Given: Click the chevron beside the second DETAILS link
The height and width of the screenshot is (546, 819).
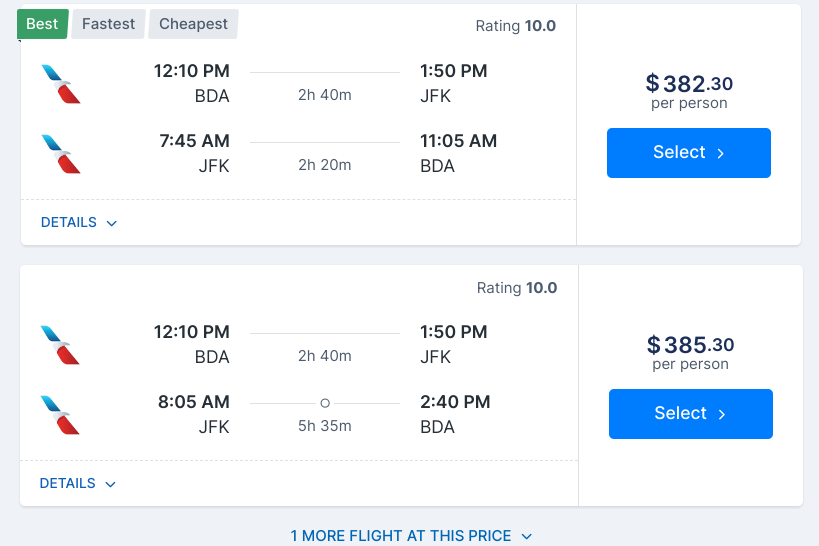Looking at the screenshot, I should click(x=110, y=484).
